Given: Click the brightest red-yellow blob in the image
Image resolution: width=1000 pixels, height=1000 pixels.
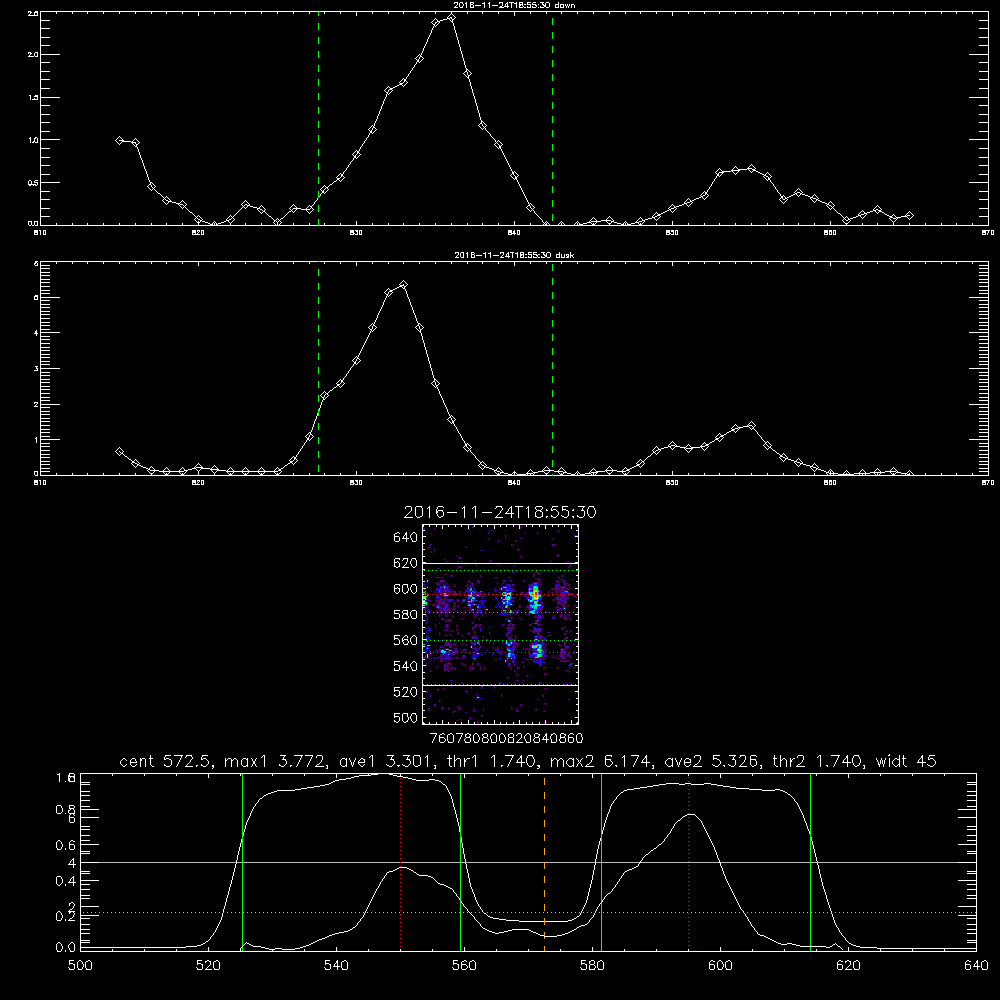Looking at the screenshot, I should click(x=536, y=595).
